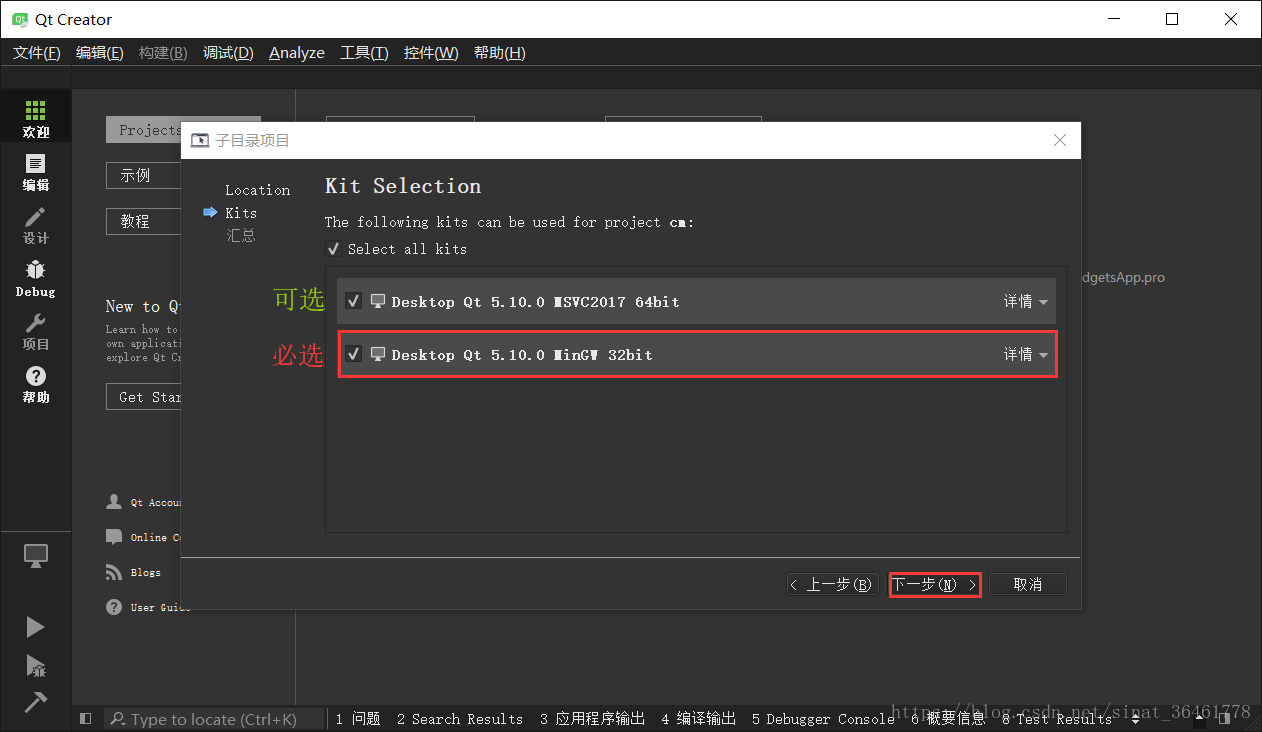Click the User Guide question icon
This screenshot has width=1262, height=732.
pos(114,607)
